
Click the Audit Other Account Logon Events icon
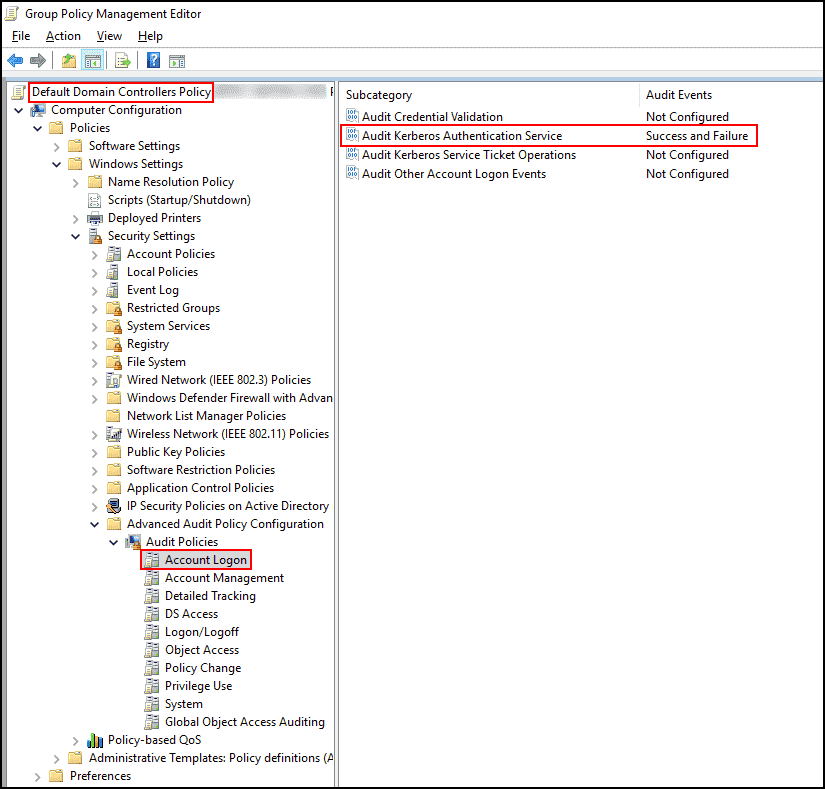click(x=352, y=173)
